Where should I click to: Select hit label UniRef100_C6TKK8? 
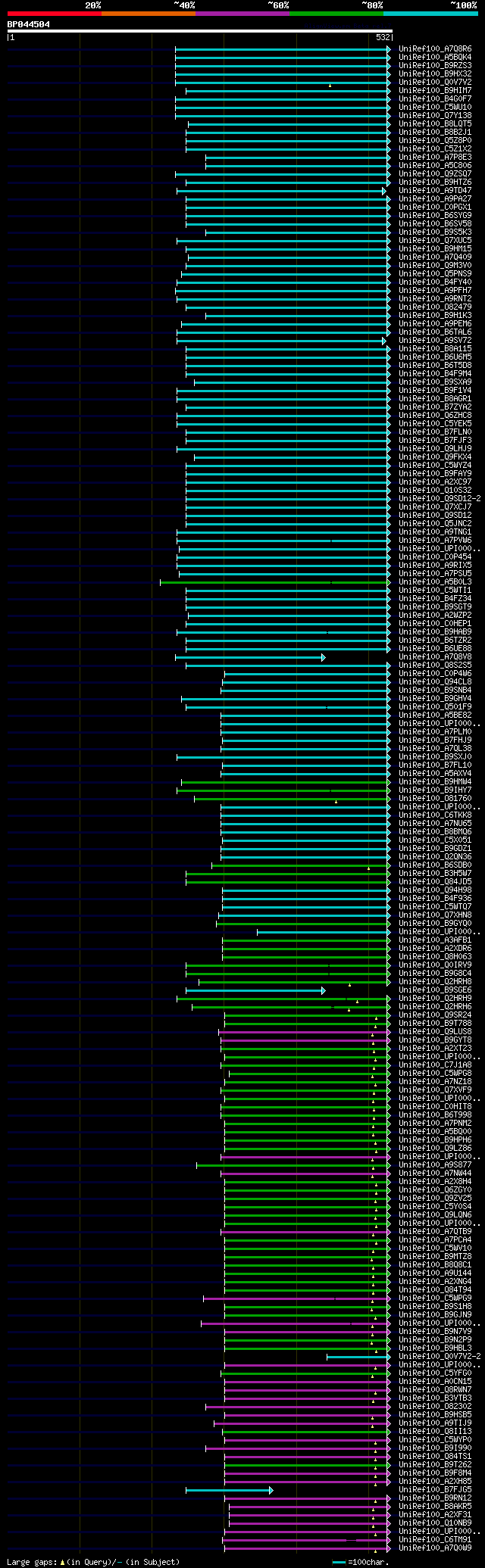click(x=435, y=815)
